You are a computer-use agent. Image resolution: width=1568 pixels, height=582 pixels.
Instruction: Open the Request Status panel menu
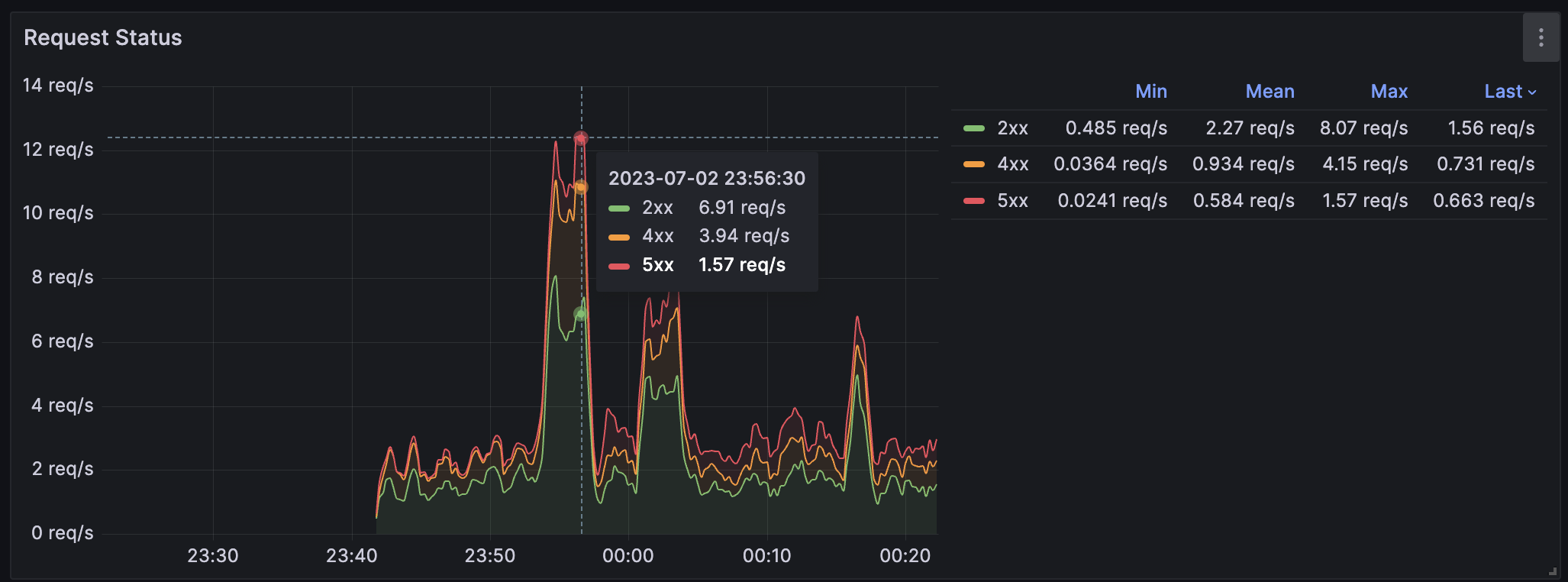click(x=1541, y=37)
